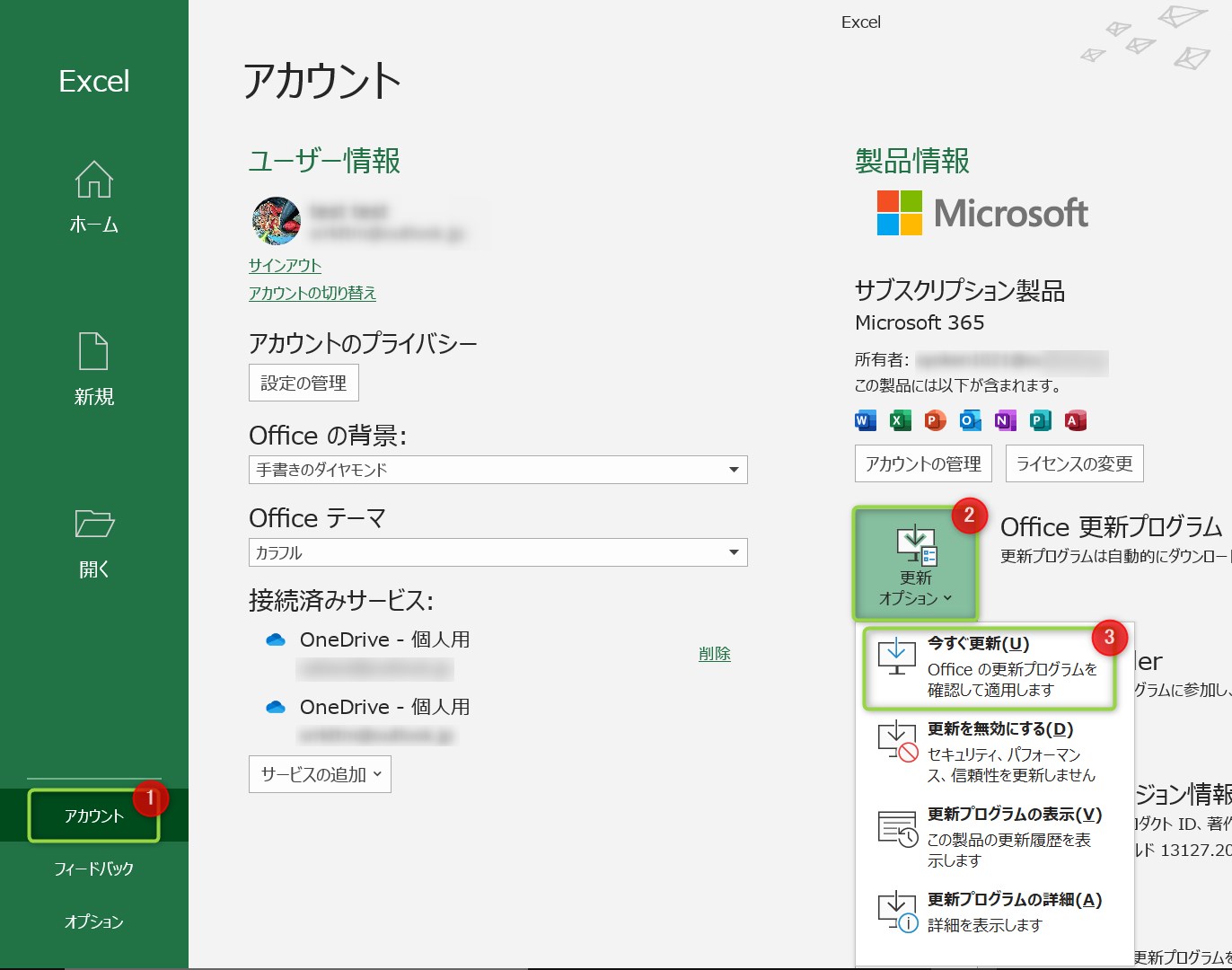The height and width of the screenshot is (970, 1232).
Task: Click この製品には以下が含まれます text
Action: (958, 385)
